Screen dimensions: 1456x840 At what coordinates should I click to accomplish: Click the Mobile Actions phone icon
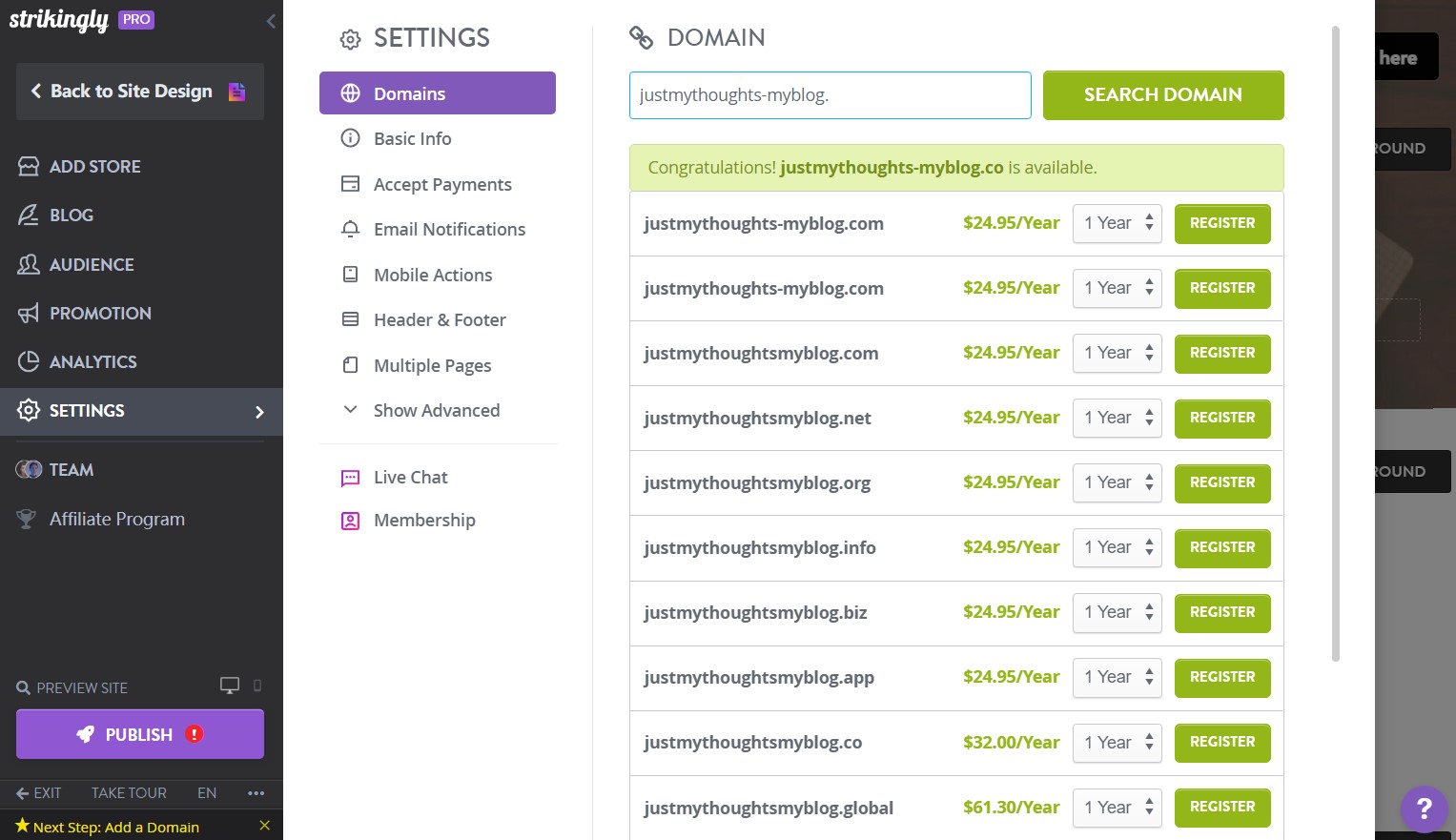350,275
